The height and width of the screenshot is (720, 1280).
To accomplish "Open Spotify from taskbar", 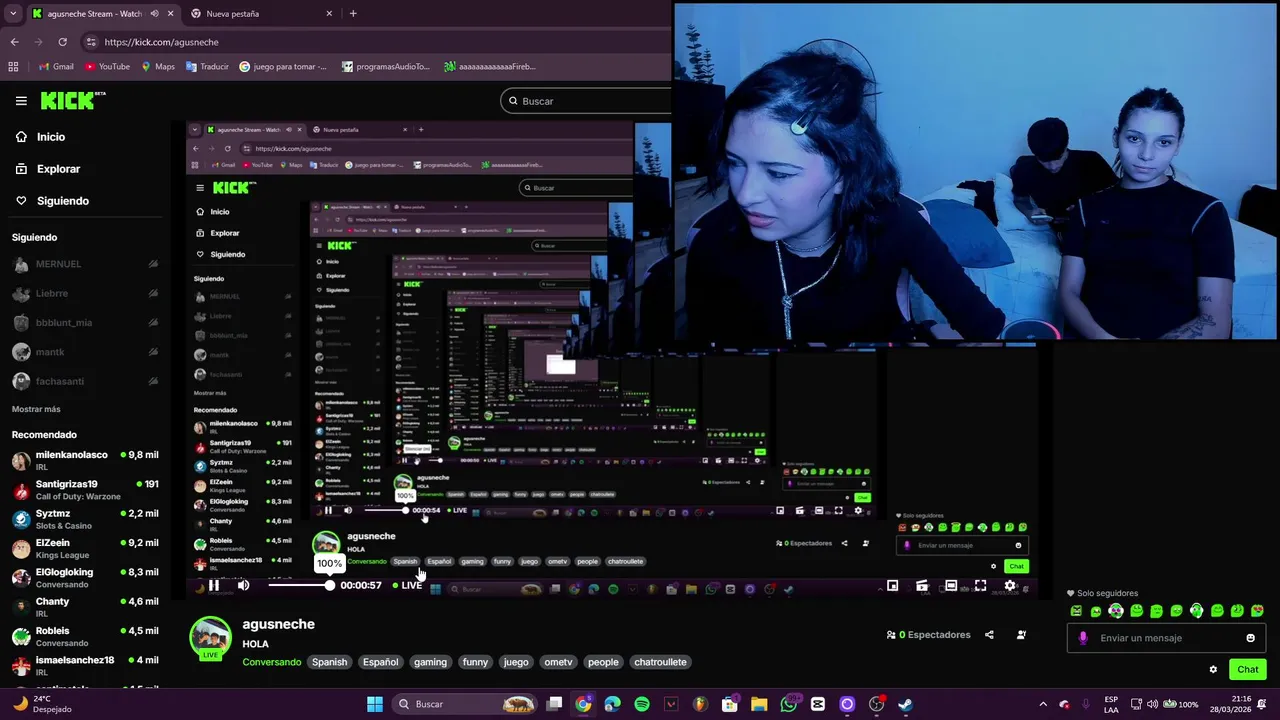I will [642, 704].
